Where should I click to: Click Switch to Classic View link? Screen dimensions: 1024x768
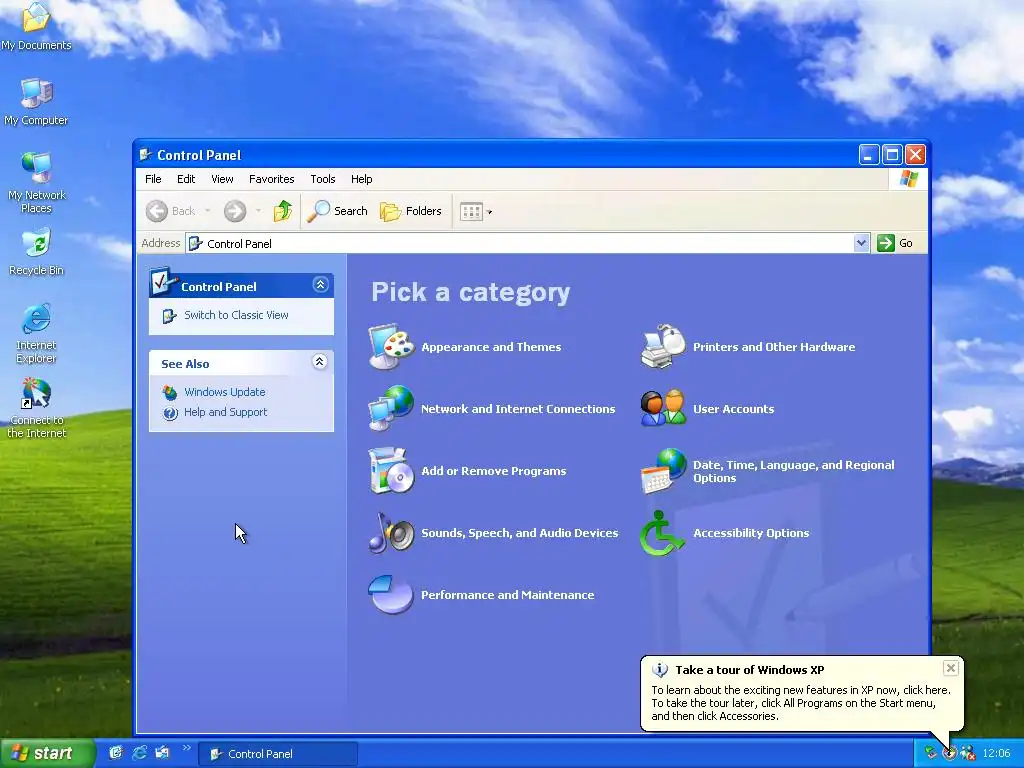coord(236,315)
